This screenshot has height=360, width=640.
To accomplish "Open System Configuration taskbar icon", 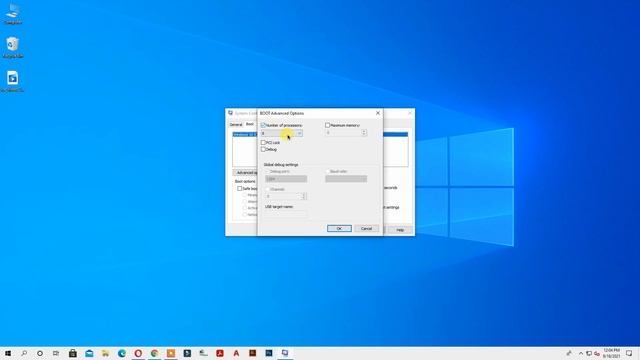I will (x=285, y=353).
